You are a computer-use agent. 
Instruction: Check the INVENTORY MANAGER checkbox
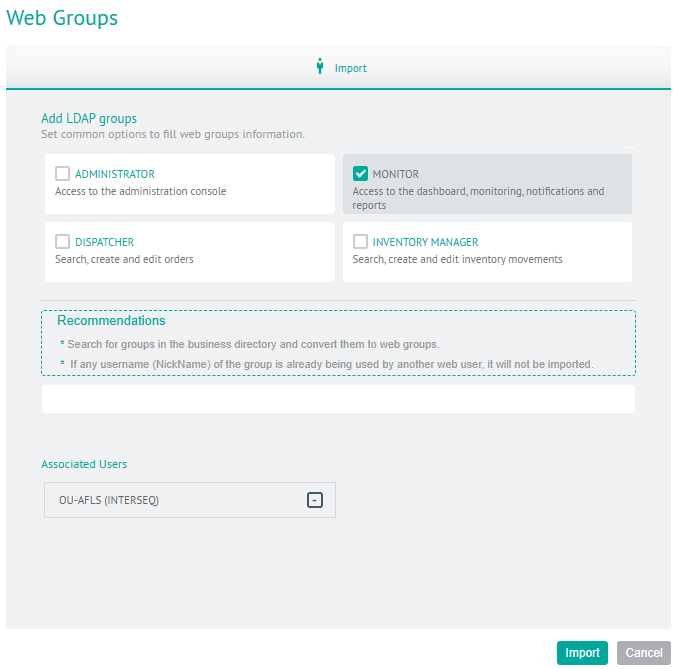click(x=360, y=241)
